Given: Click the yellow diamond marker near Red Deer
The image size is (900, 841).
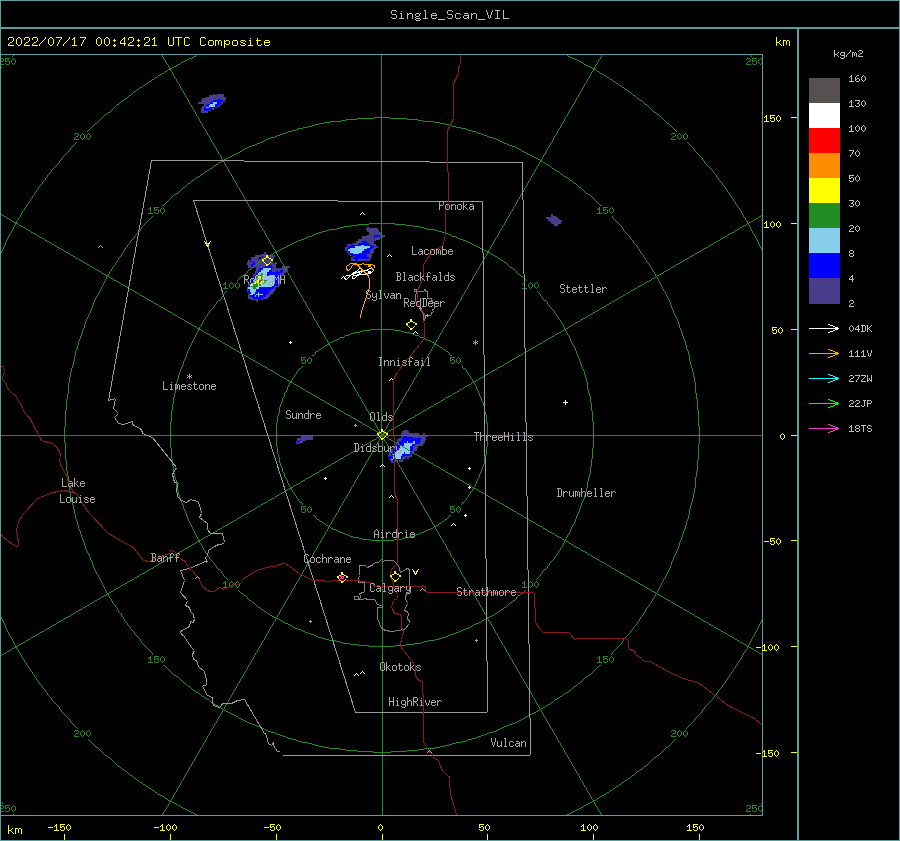Looking at the screenshot, I should click(x=412, y=324).
